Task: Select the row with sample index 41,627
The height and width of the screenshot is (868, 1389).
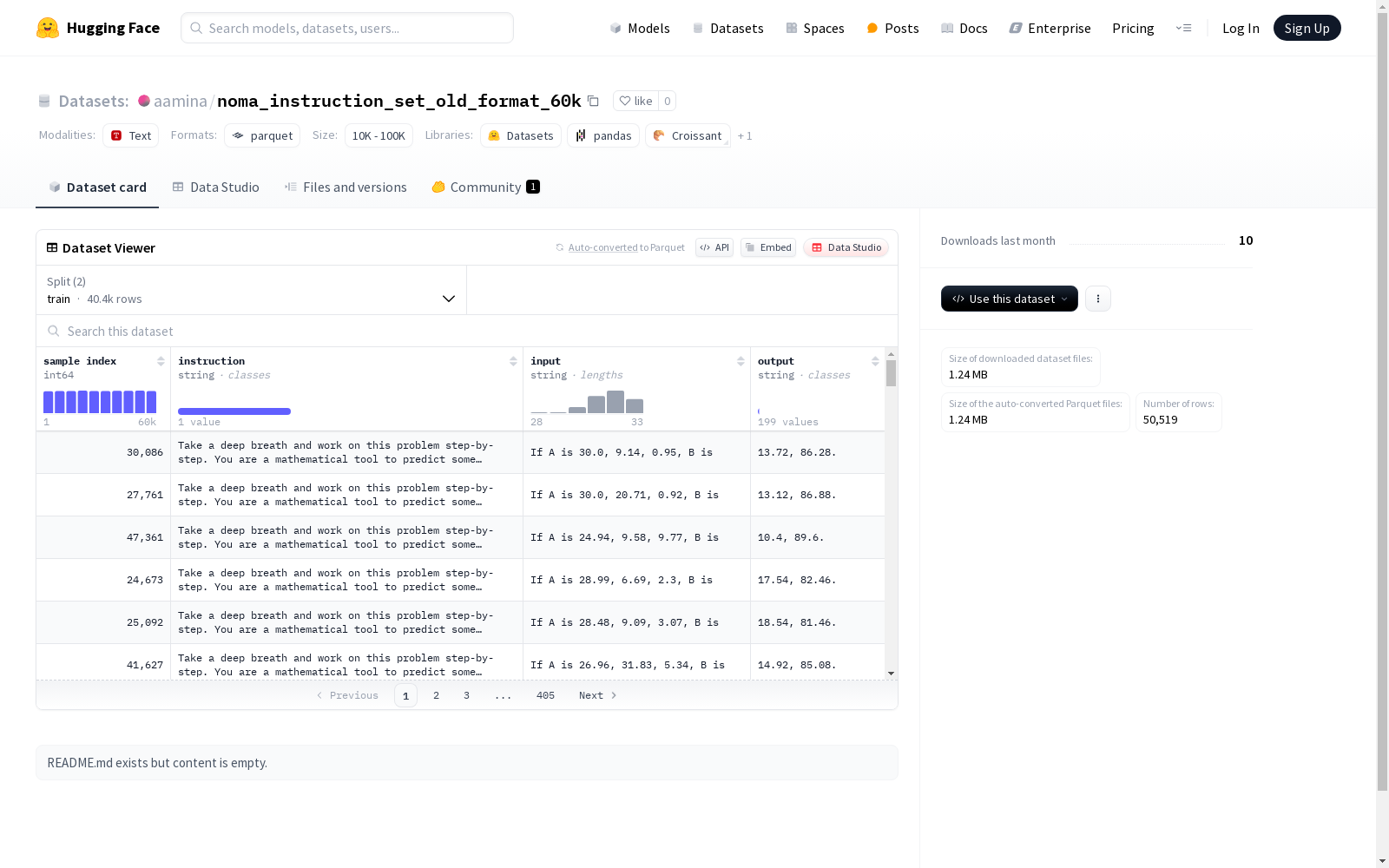Action: [x=460, y=664]
